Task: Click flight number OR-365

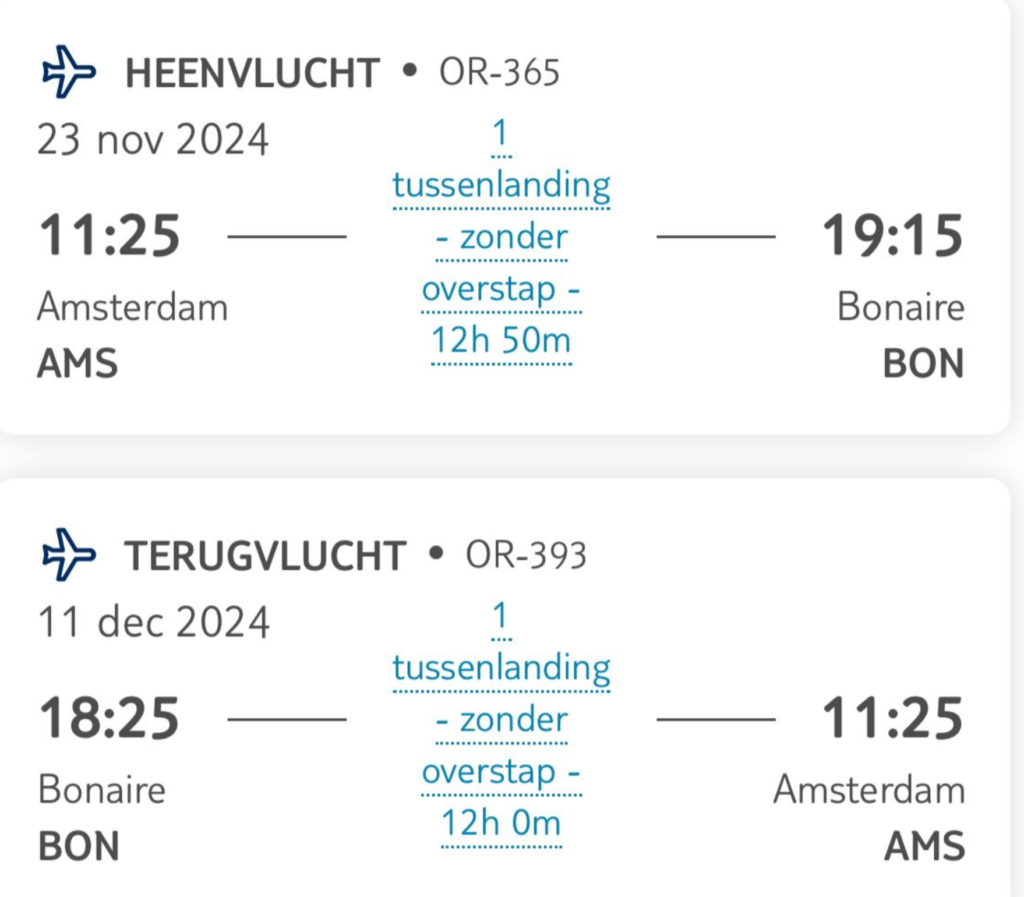Action: pyautogui.click(x=499, y=73)
